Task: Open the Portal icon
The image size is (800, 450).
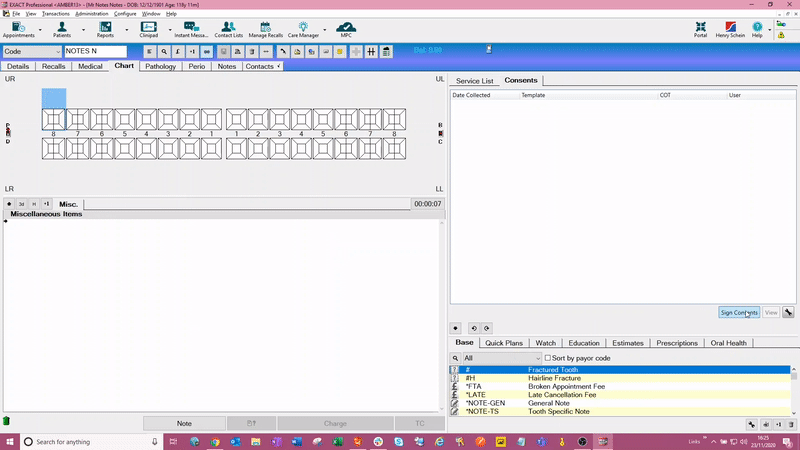Action: [701, 30]
